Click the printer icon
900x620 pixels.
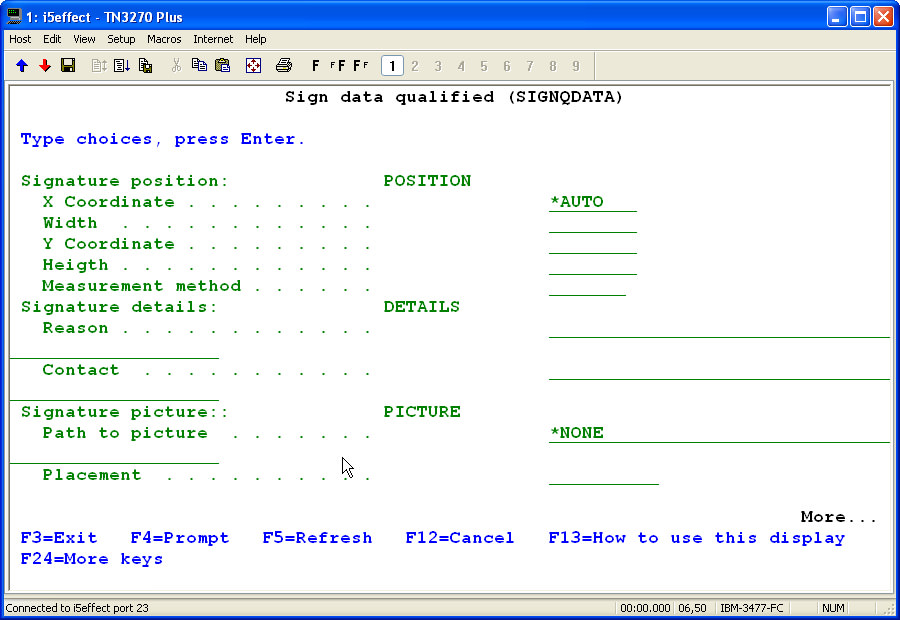click(x=283, y=66)
